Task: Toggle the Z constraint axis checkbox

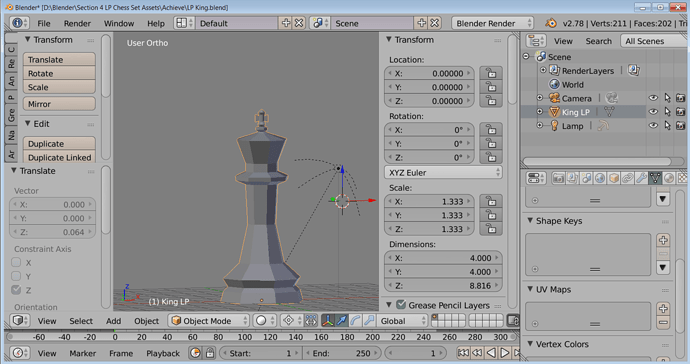Action: coord(16,290)
